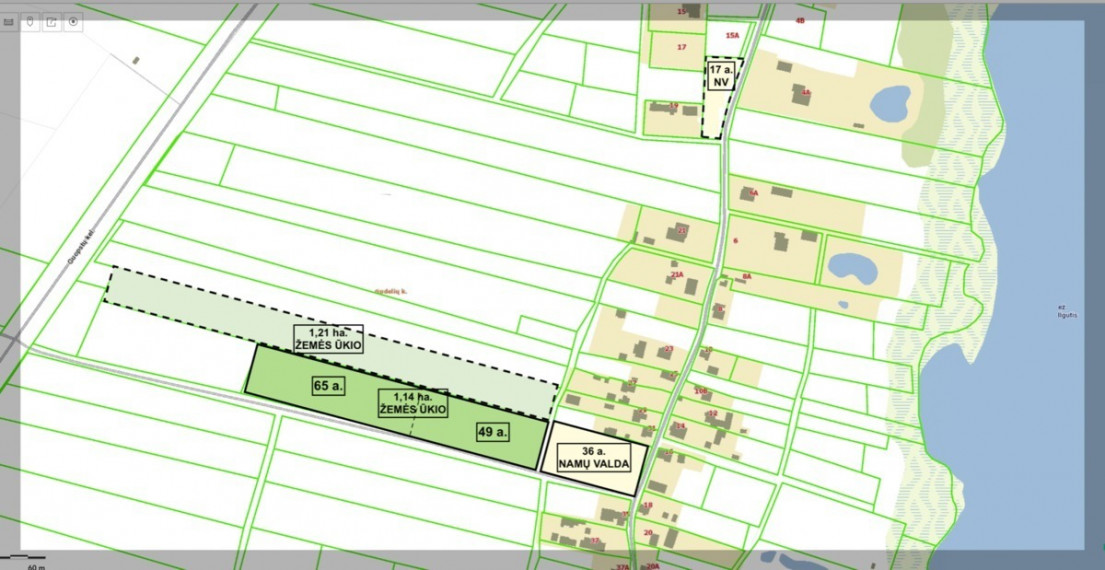Click the Guopstų kel. road label
Viewport: 1105px width, 570px height.
(81, 245)
